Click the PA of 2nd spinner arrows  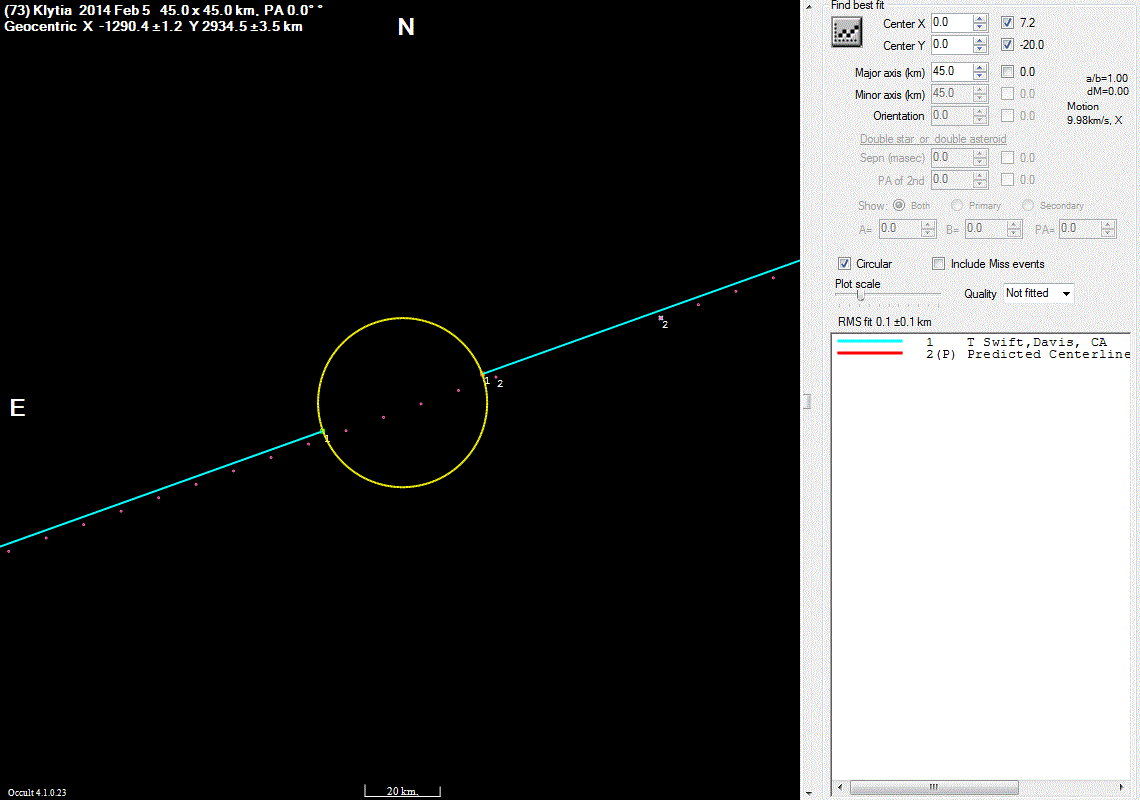980,179
